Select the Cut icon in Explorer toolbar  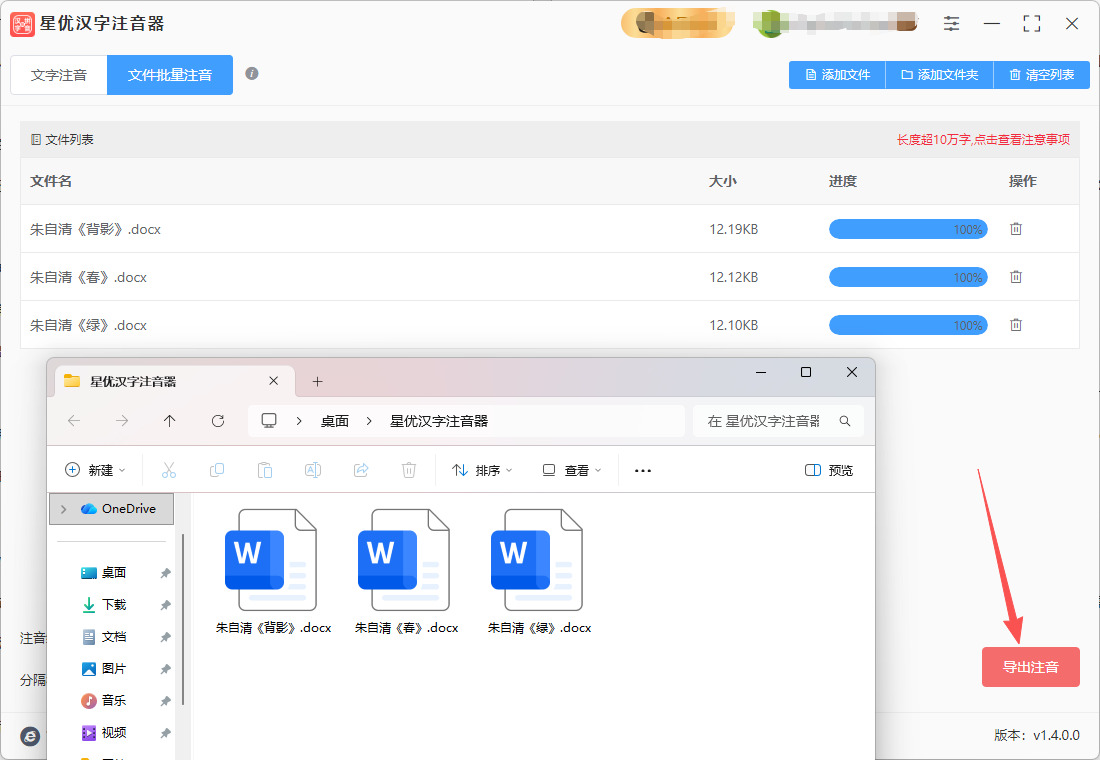click(169, 469)
